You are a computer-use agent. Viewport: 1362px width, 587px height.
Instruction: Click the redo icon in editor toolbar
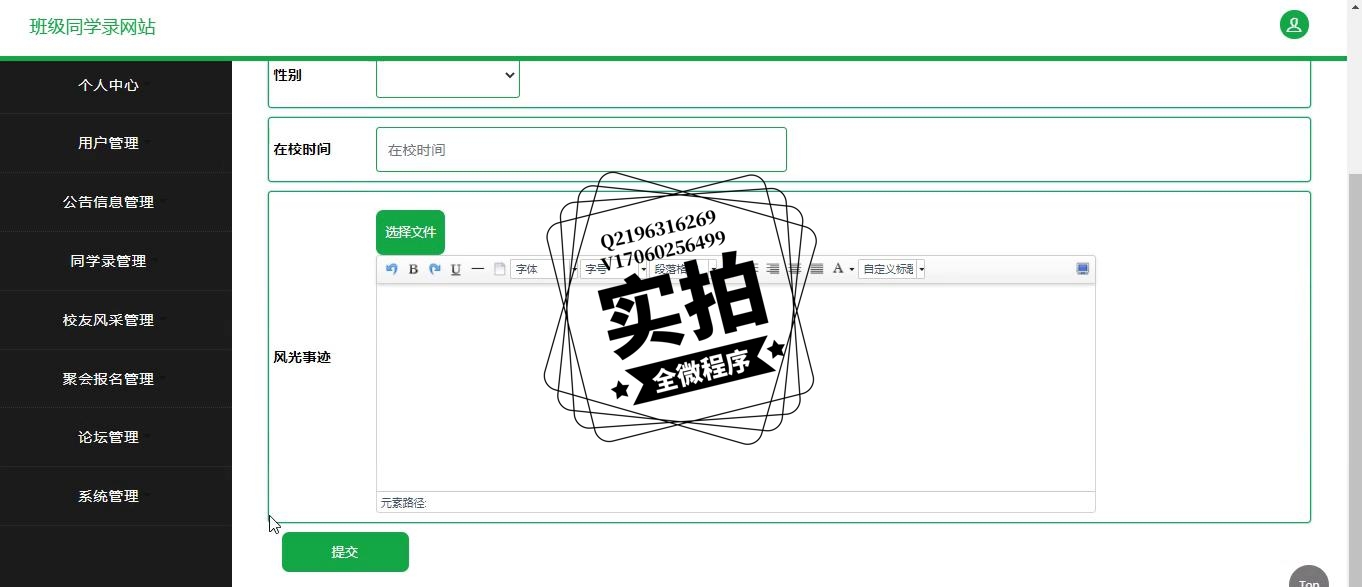435,269
